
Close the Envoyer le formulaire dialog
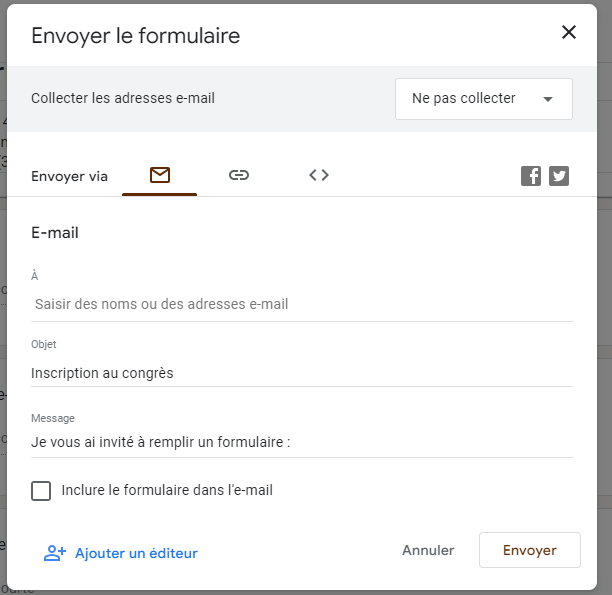[x=569, y=32]
